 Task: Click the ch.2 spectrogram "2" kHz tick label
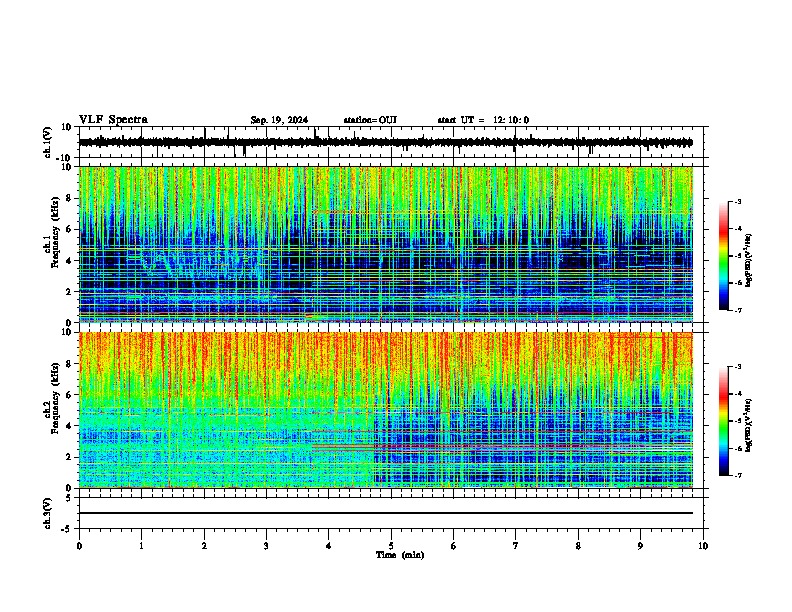tap(70, 457)
